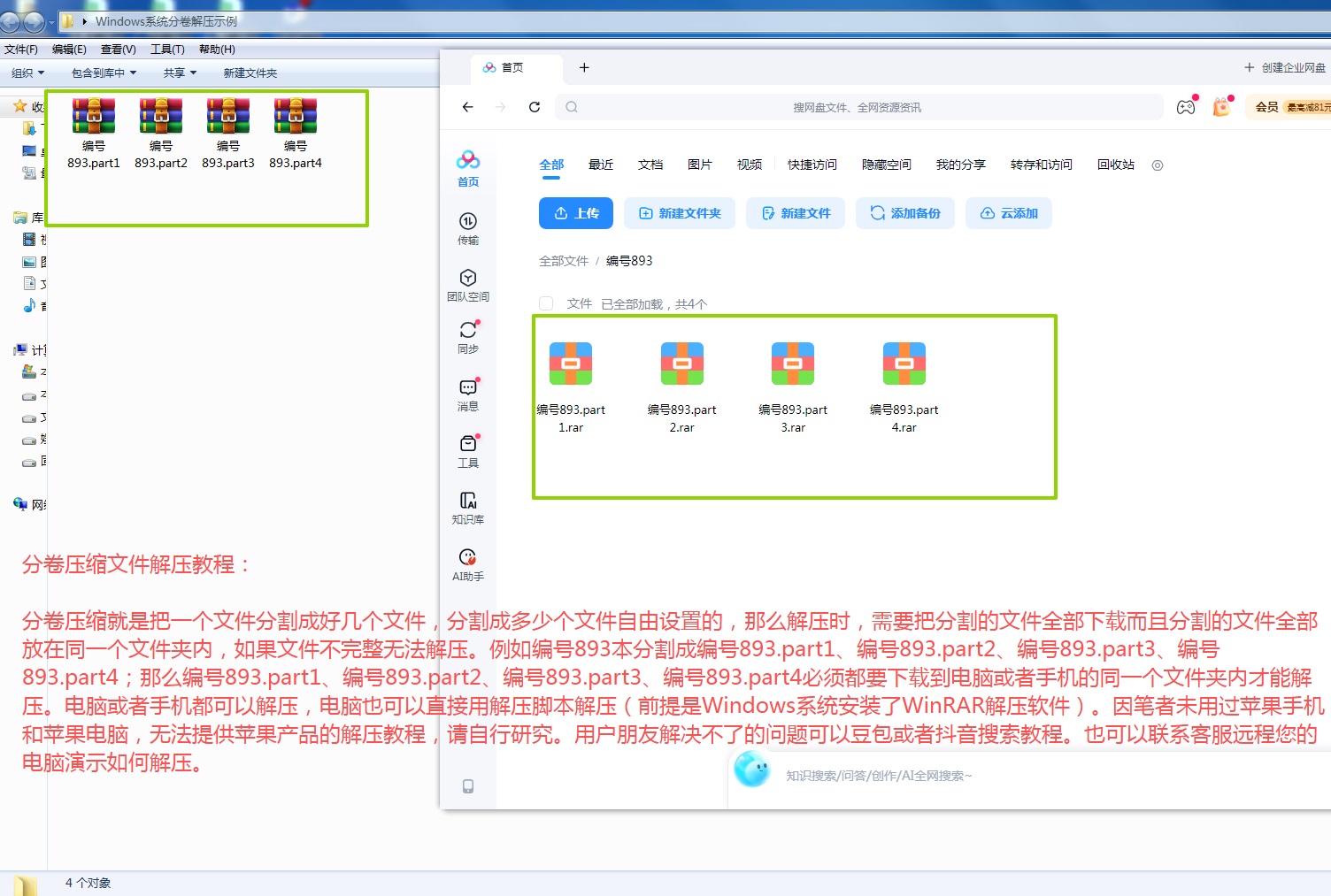Image resolution: width=1331 pixels, height=896 pixels.
Task: Switch to the 文档 tab
Action: pyautogui.click(x=650, y=165)
